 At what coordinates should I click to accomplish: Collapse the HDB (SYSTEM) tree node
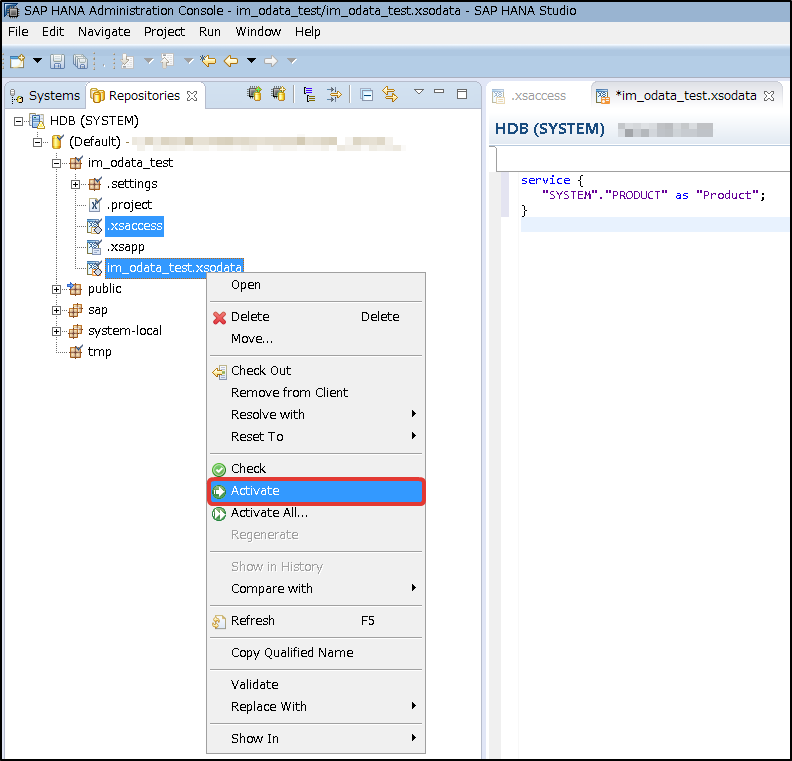pyautogui.click(x=18, y=121)
